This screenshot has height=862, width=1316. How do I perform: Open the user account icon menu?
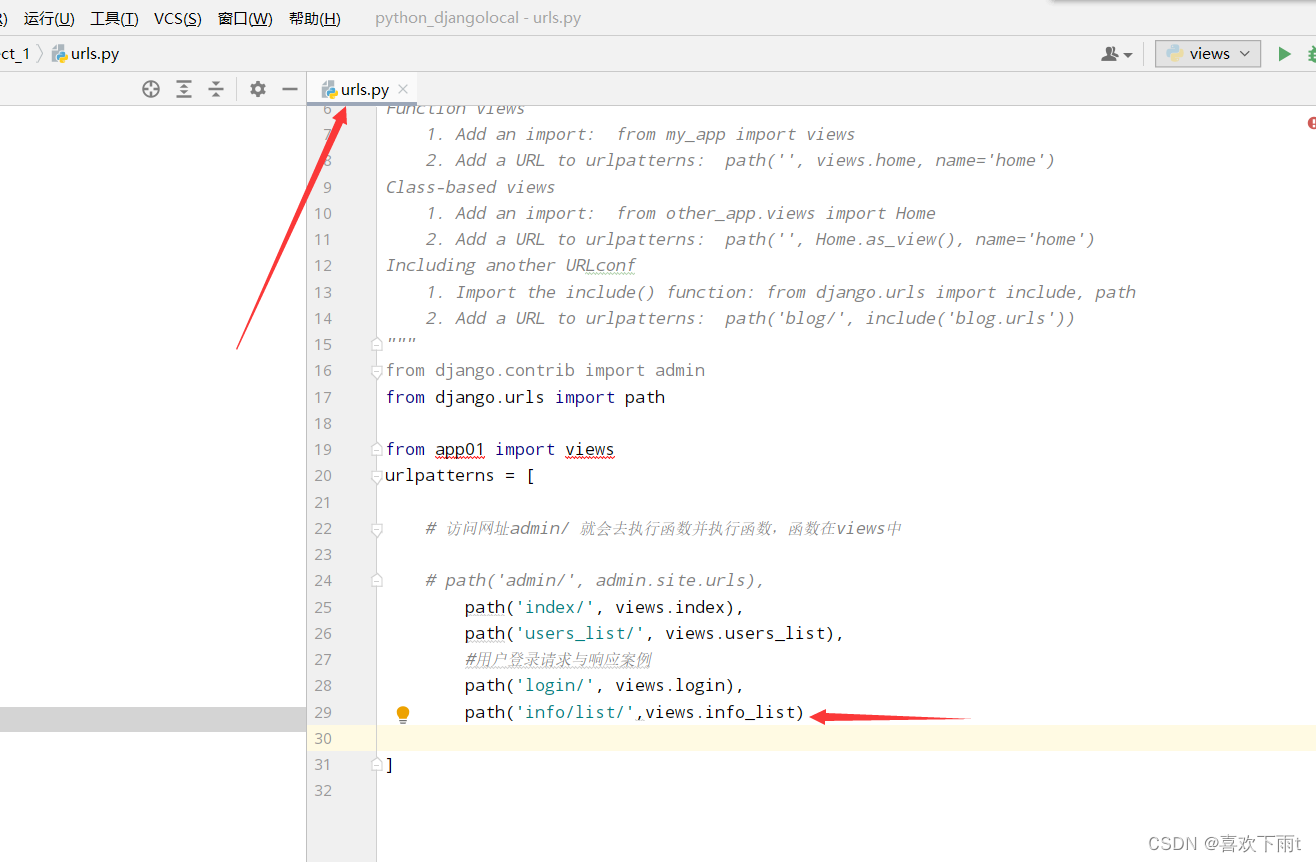[1117, 54]
